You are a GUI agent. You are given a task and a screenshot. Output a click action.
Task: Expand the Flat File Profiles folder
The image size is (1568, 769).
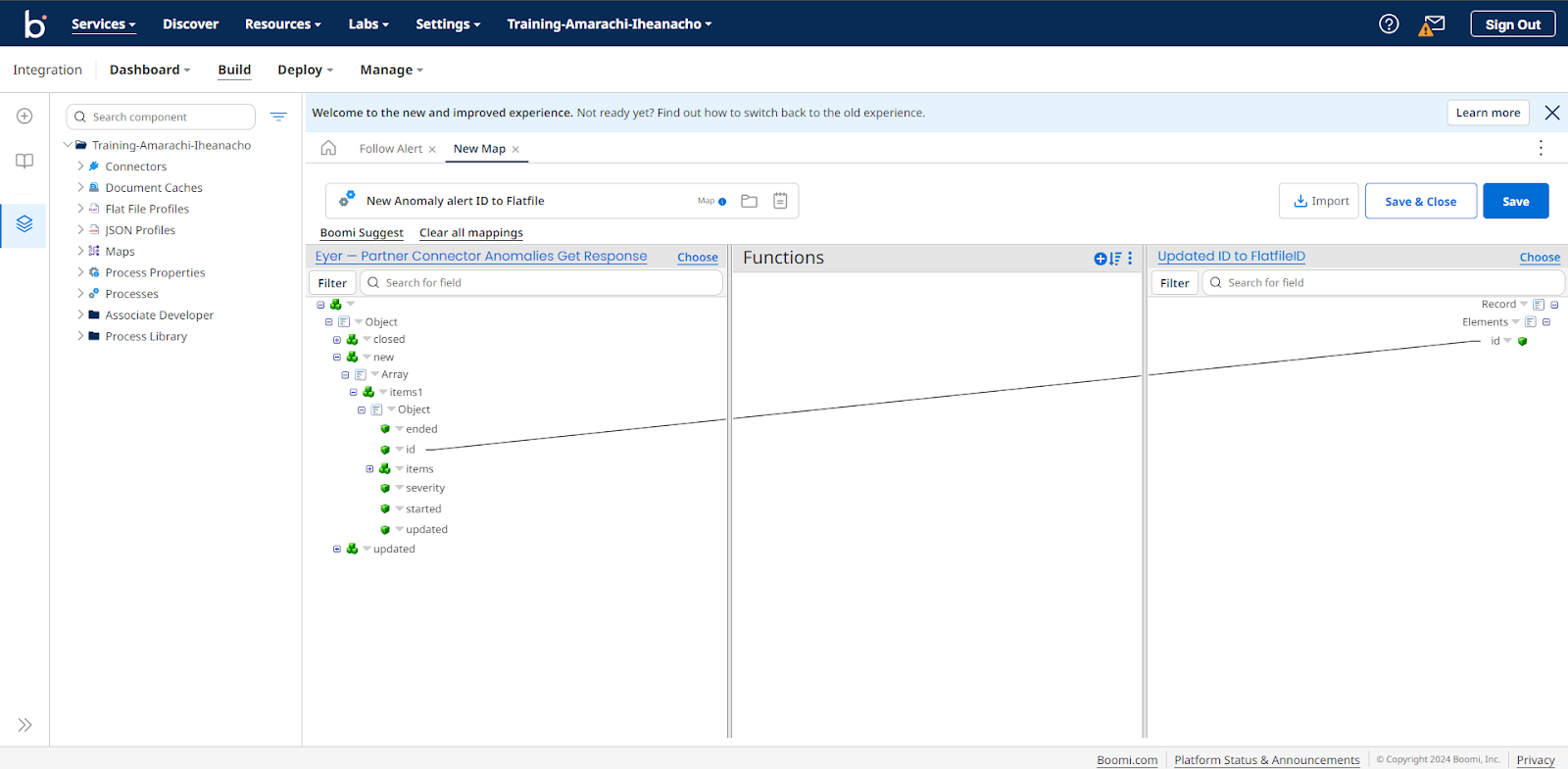[x=80, y=209]
